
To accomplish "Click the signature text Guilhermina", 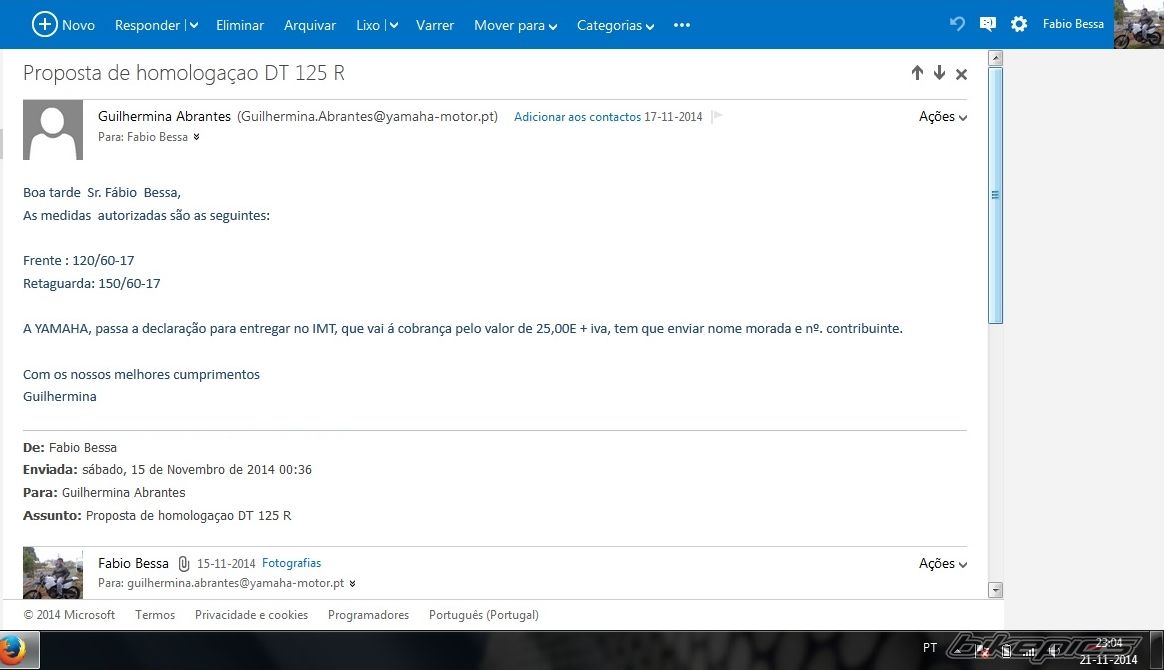I will point(59,396).
